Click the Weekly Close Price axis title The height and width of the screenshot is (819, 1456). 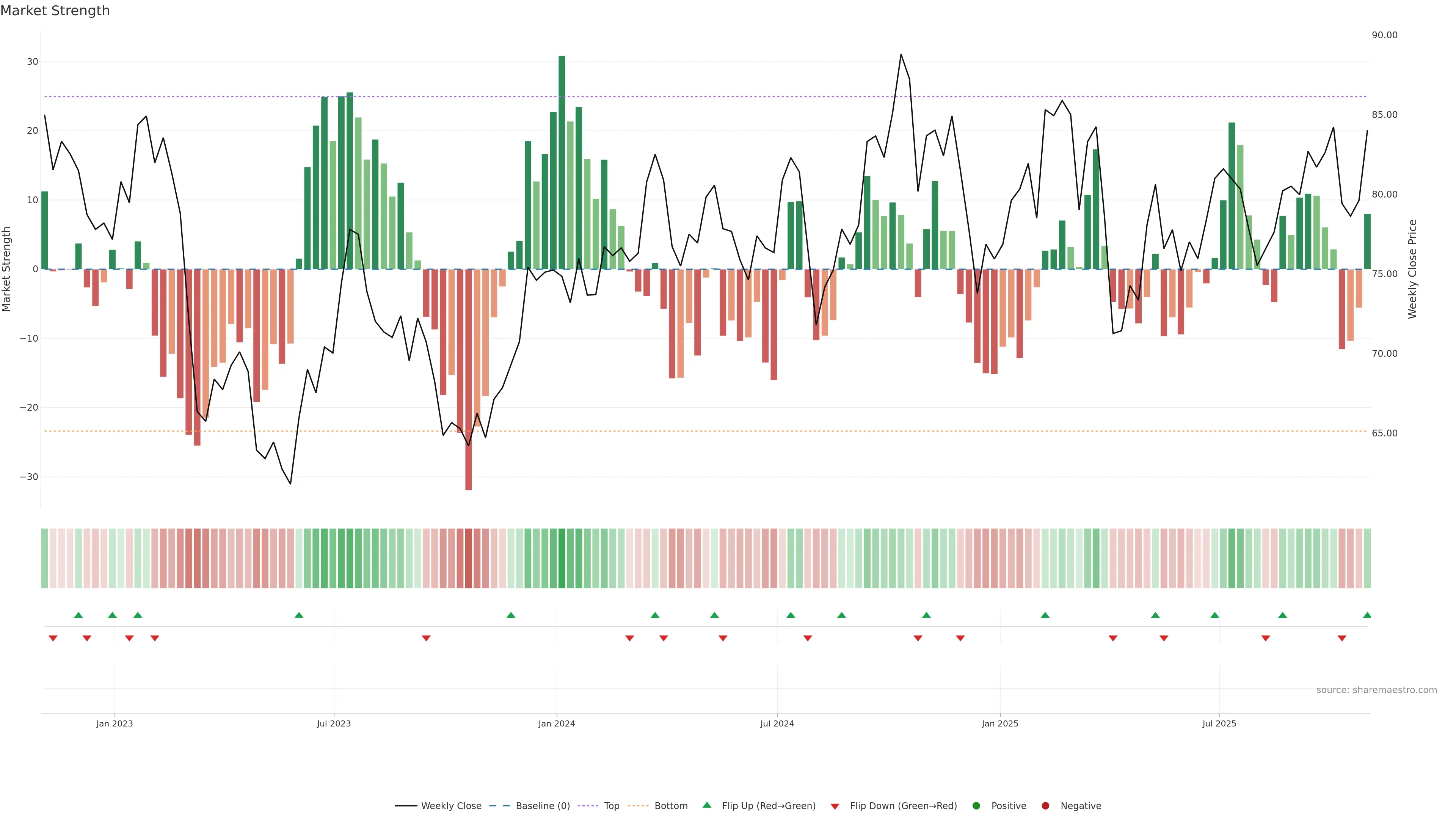pos(1412,269)
